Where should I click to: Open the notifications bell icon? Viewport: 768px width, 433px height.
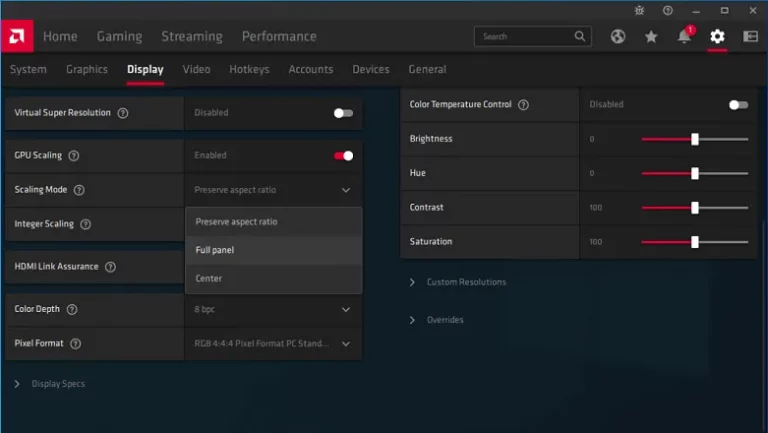pos(684,36)
